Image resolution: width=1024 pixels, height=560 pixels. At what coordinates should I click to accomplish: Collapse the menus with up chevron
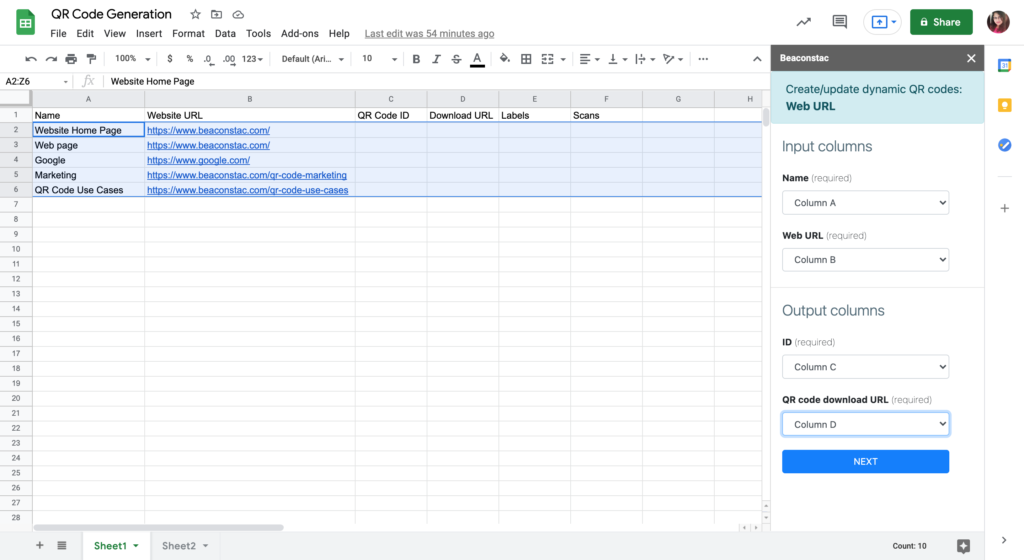pyautogui.click(x=757, y=59)
